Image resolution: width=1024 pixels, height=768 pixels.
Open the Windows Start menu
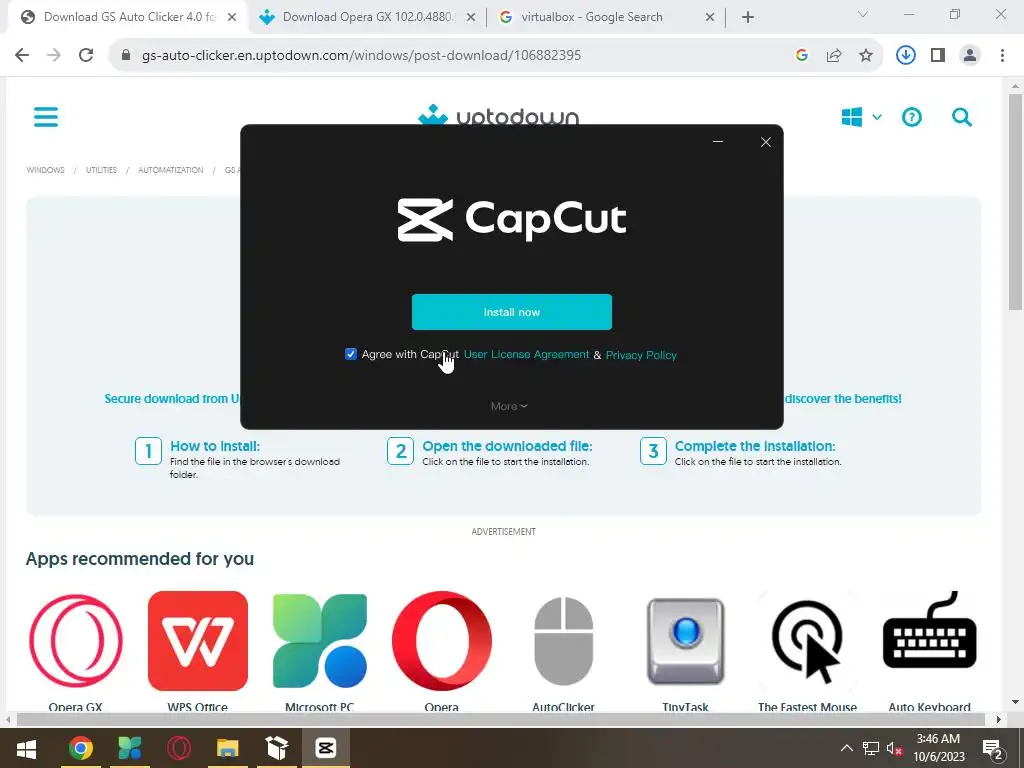click(25, 748)
